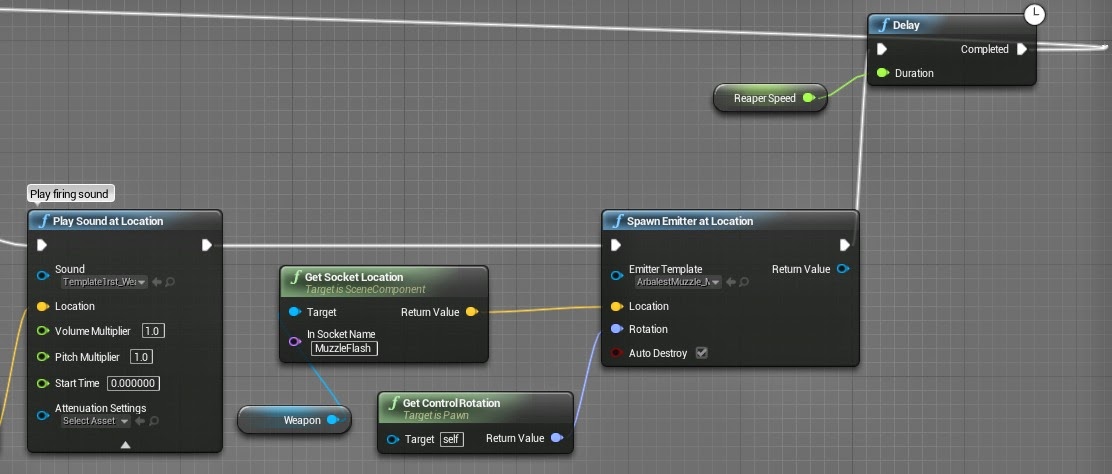
Task: Click Return Value pin on Get Socket Location
Action: pyautogui.click(x=471, y=312)
